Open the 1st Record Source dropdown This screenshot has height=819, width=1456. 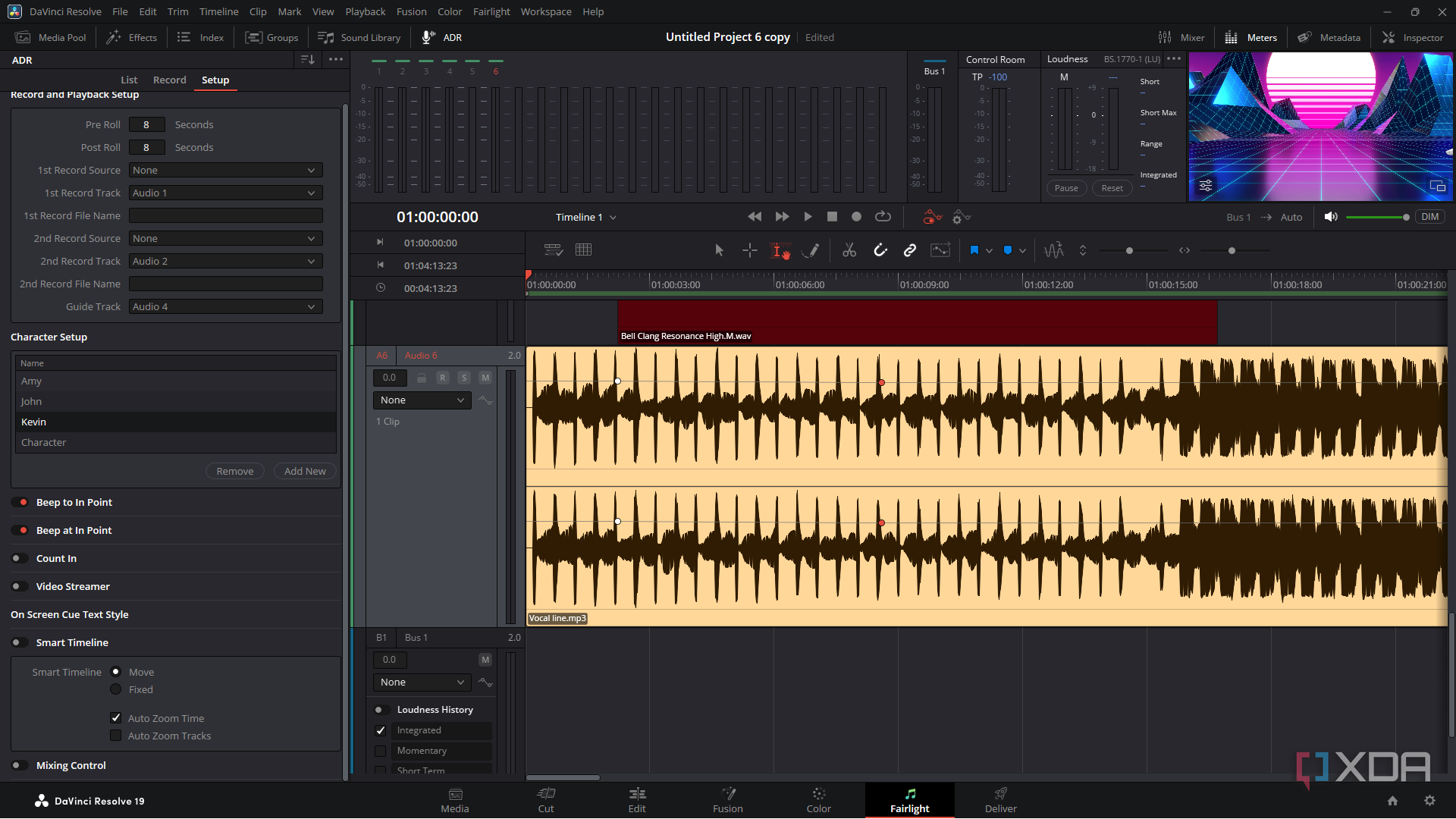[225, 171]
